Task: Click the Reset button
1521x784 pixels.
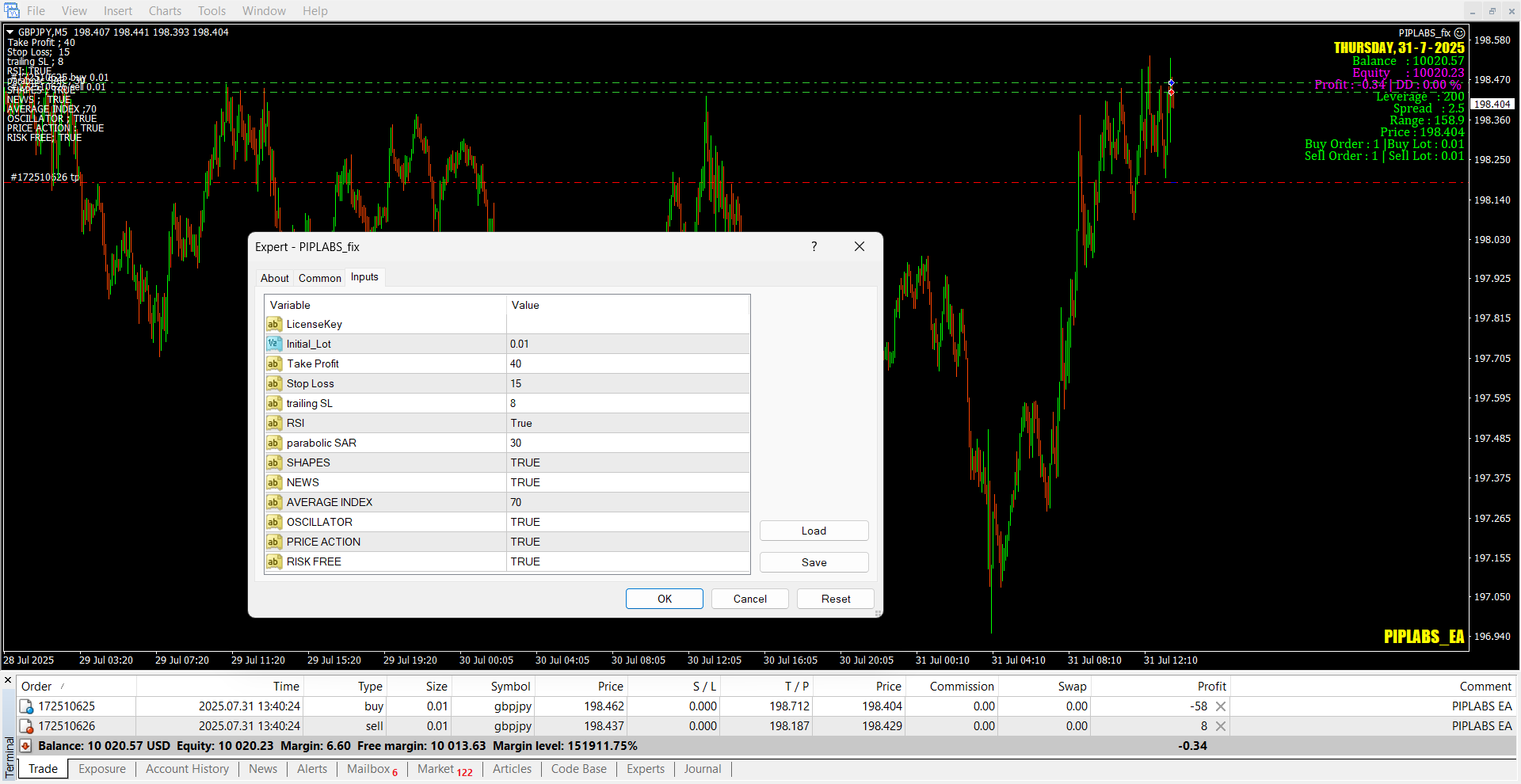Action: (835, 599)
